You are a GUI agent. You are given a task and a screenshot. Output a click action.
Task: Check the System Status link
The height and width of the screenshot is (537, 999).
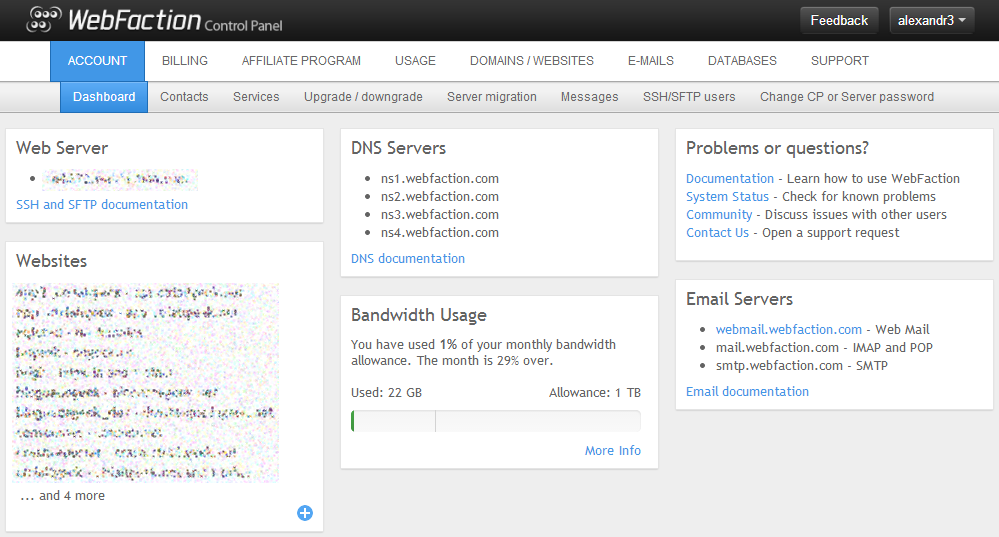pos(728,196)
